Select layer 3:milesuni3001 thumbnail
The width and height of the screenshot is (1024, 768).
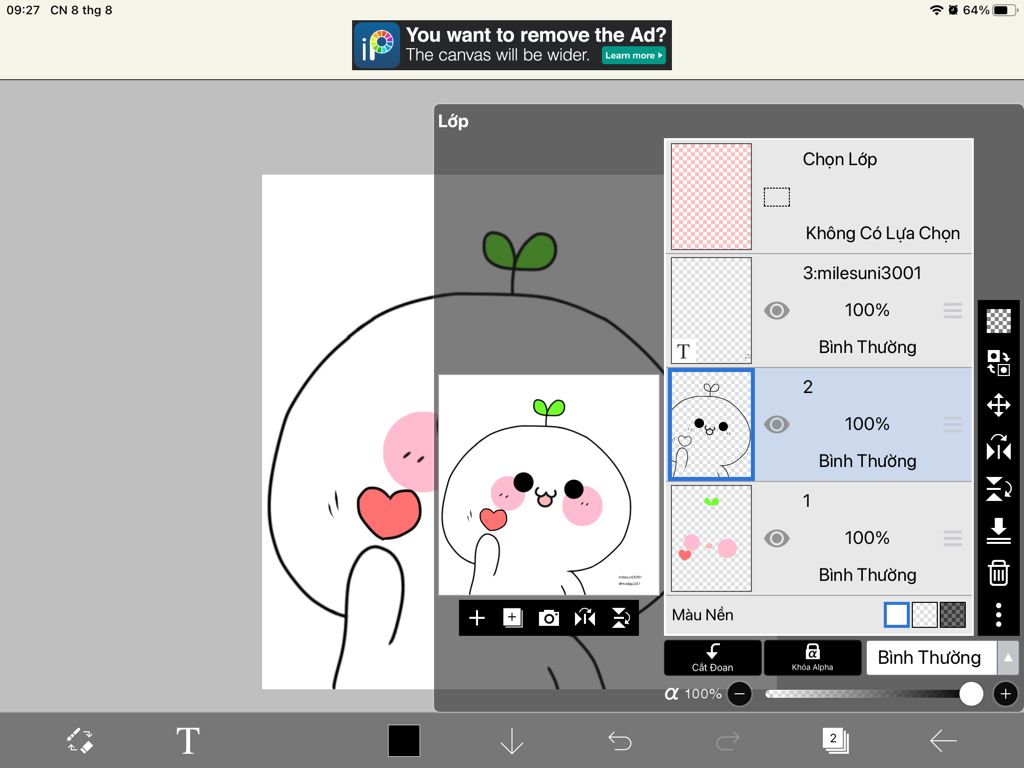[711, 310]
